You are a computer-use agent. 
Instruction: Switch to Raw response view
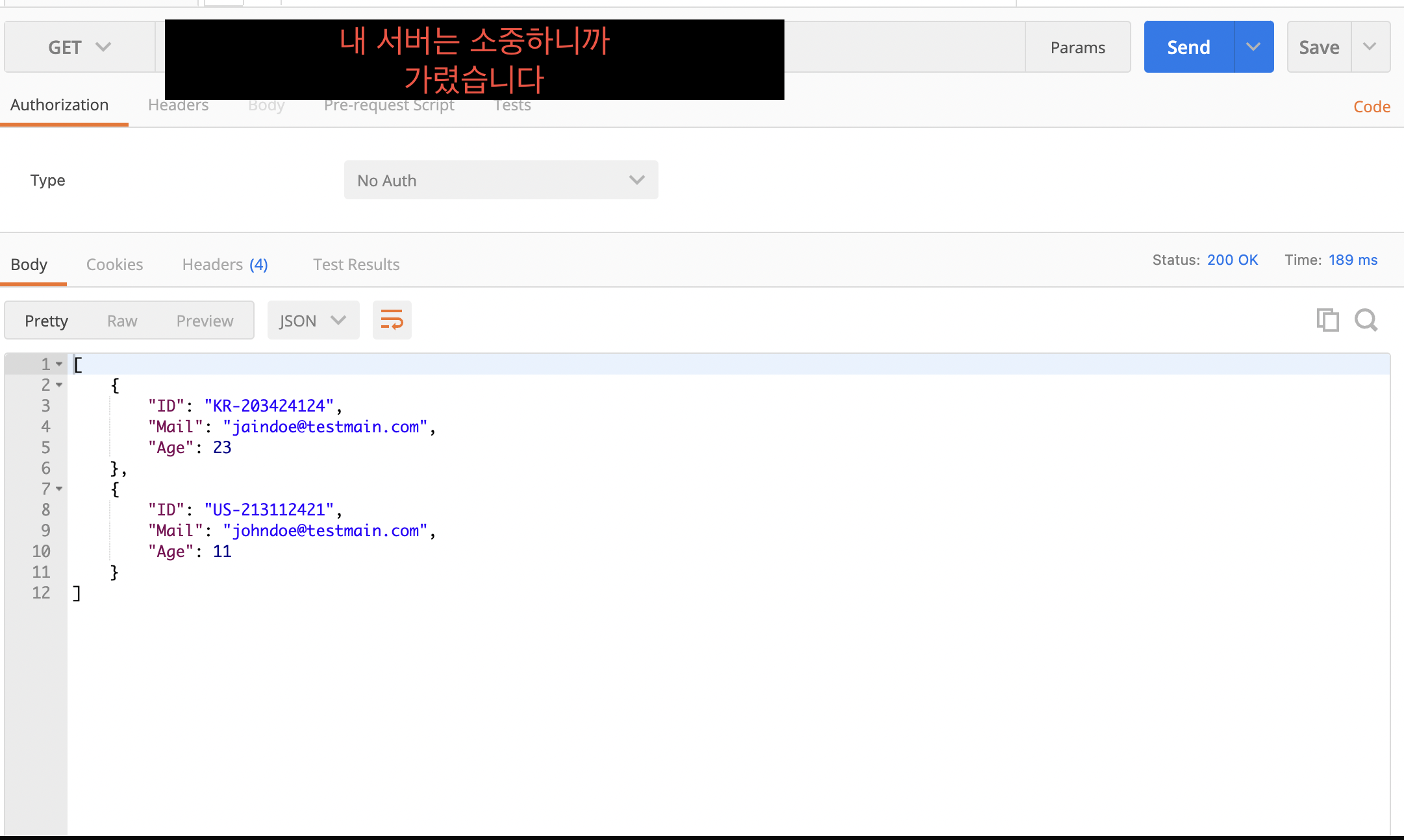122,321
